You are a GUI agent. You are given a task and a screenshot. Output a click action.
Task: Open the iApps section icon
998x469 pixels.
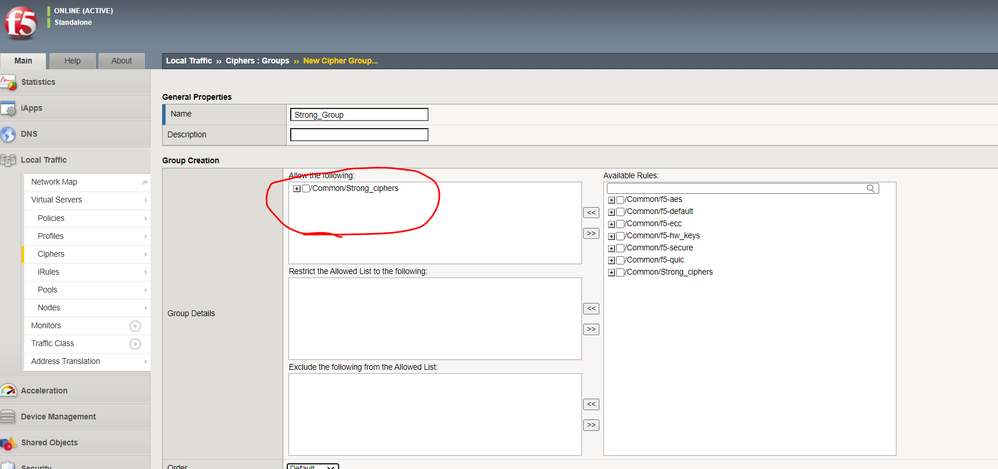pyautogui.click(x=8, y=109)
